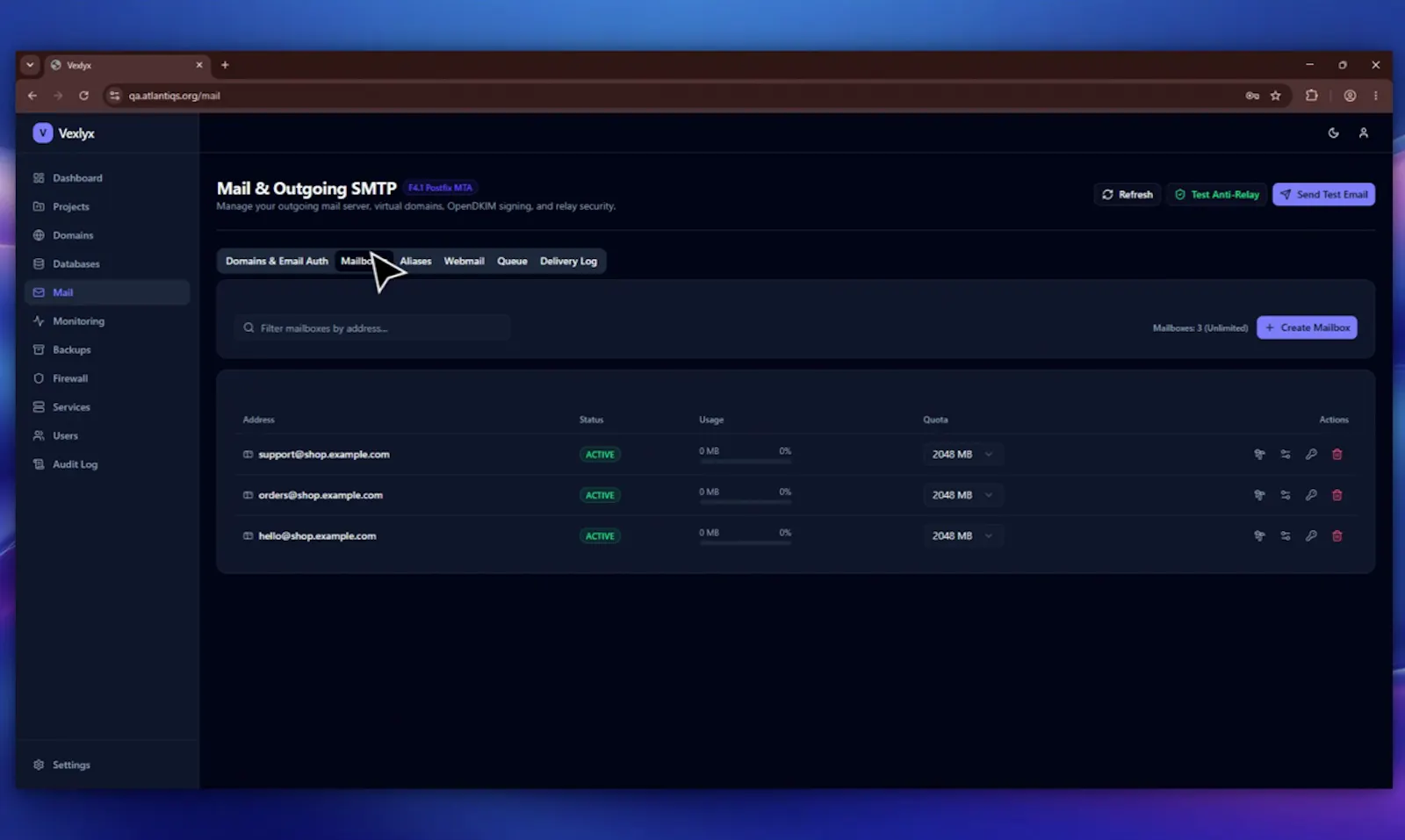Click the key icon for support@shop.example.com
The height and width of the screenshot is (840, 1405).
[1311, 455]
